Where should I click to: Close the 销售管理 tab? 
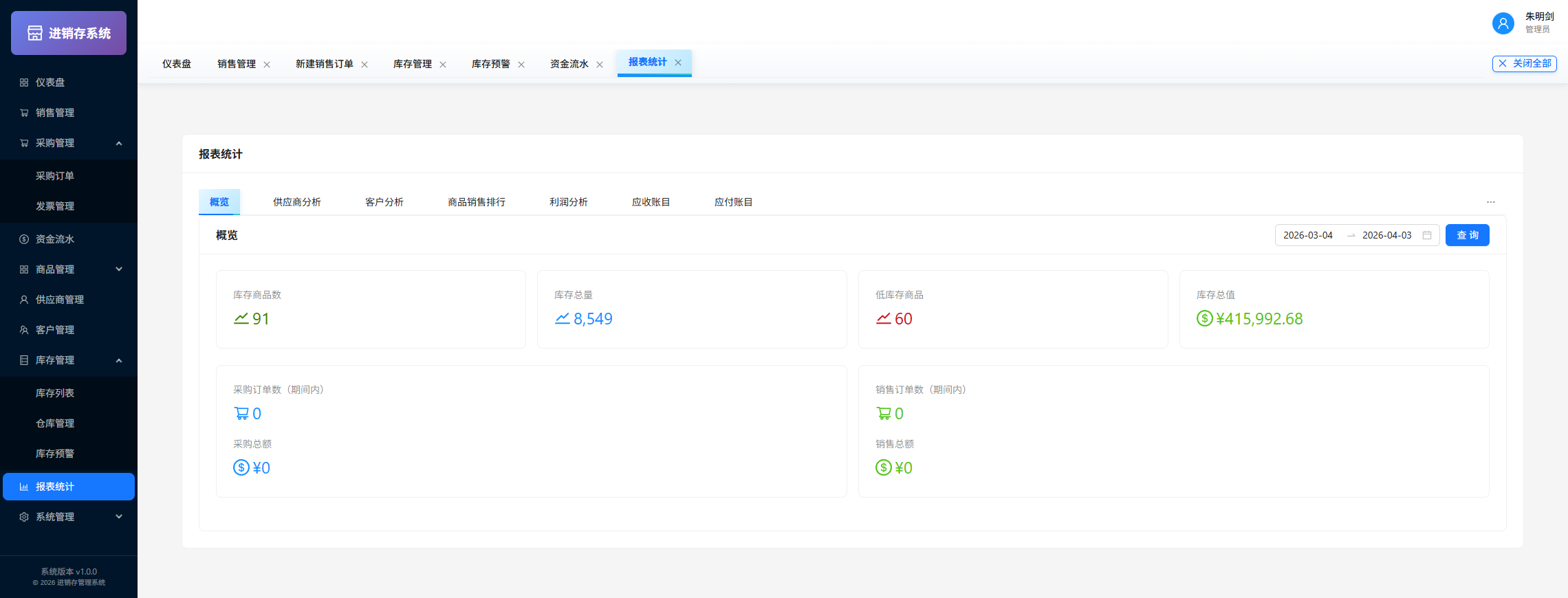click(x=267, y=65)
